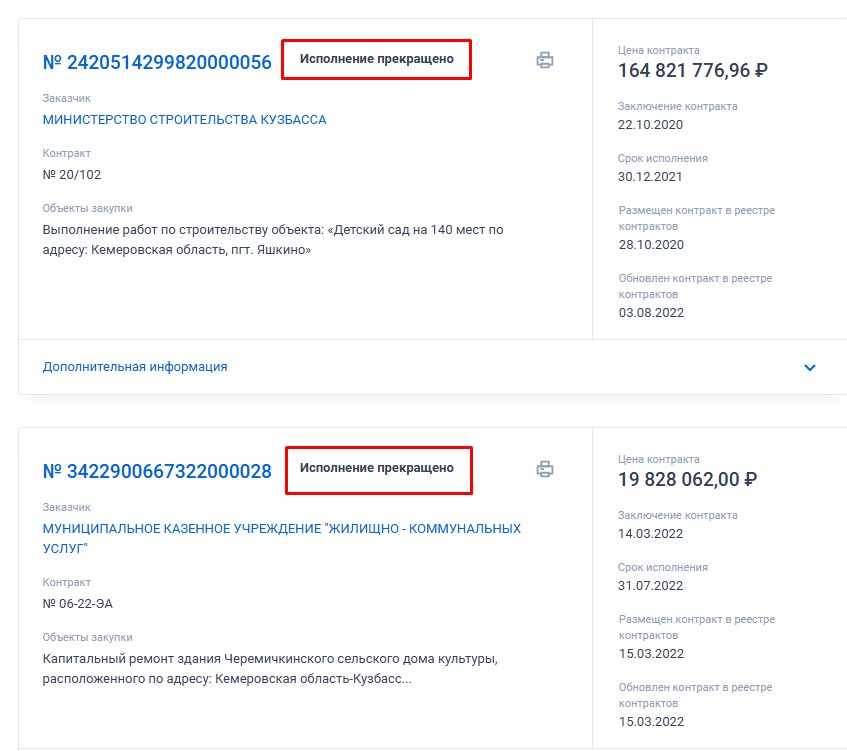This screenshot has width=847, height=751.
Task: Click the print icon for contract 2420514299820000056
Action: 544,60
